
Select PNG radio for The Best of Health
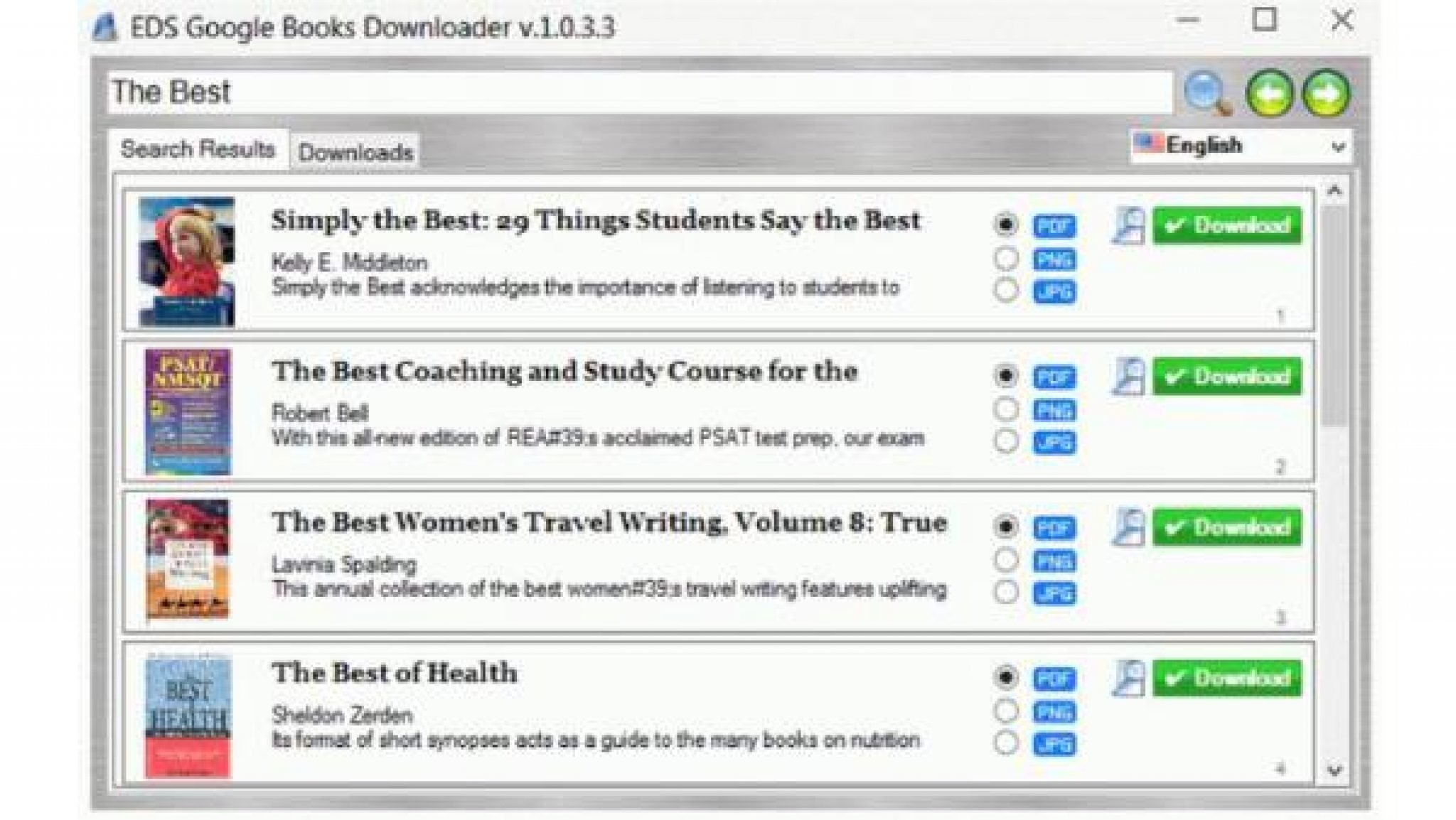(1005, 711)
